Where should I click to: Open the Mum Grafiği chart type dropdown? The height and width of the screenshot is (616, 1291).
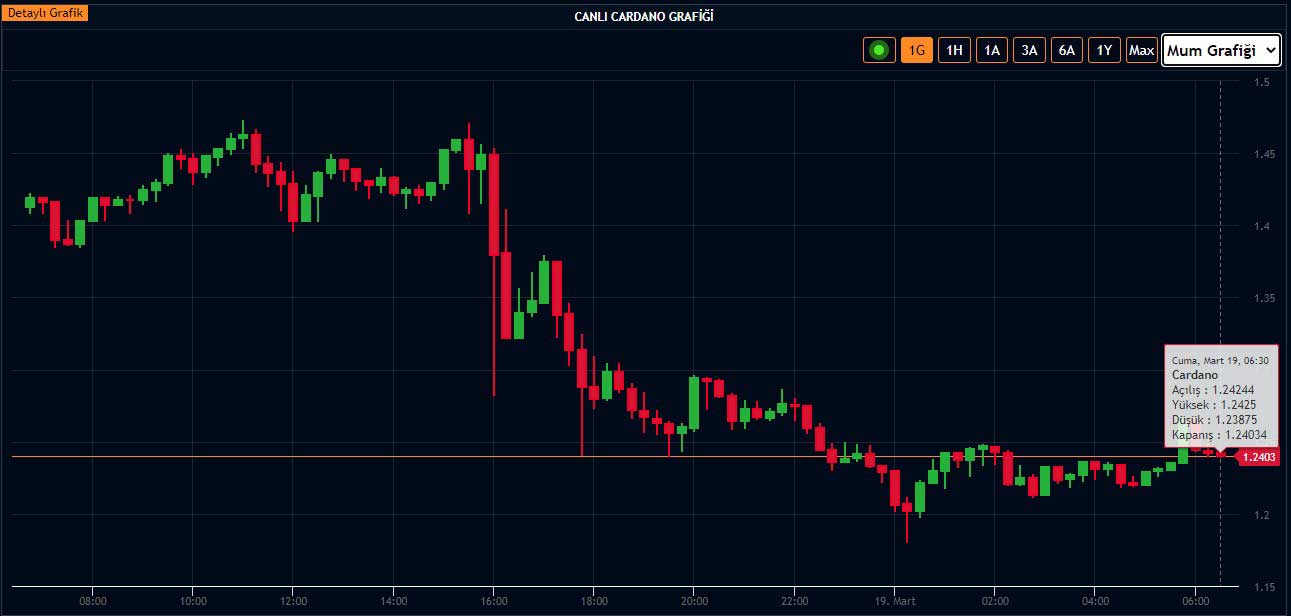click(1222, 50)
